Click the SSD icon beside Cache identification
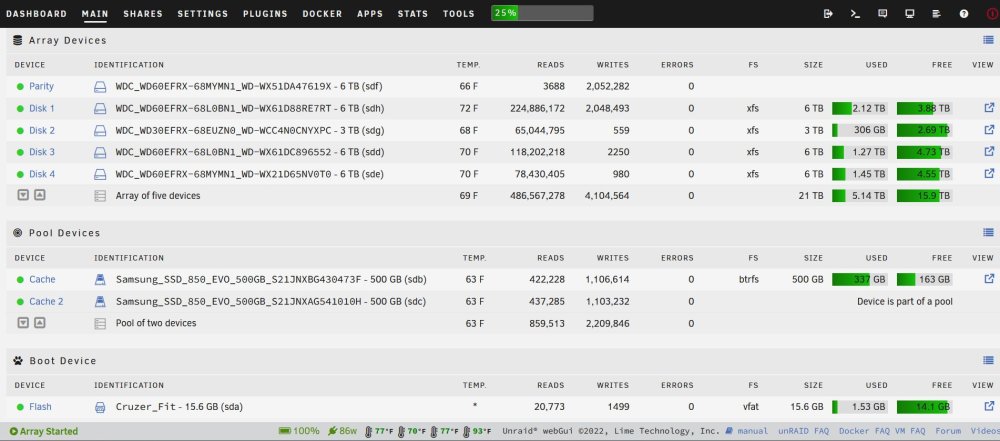 click(100, 280)
